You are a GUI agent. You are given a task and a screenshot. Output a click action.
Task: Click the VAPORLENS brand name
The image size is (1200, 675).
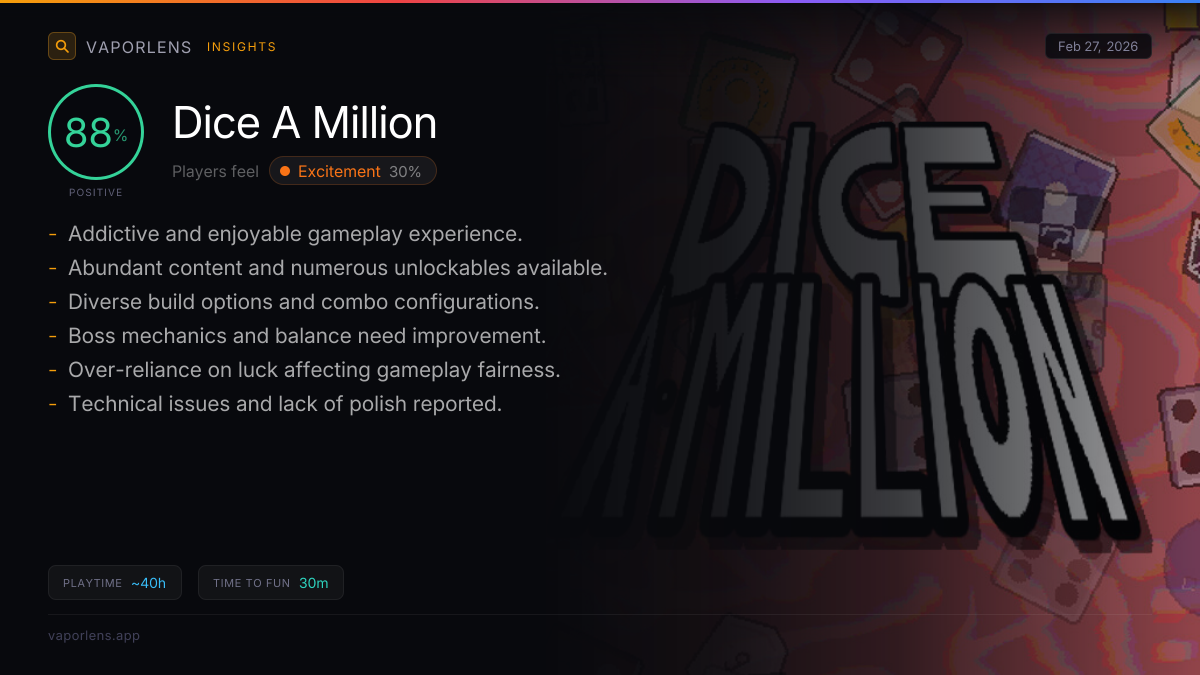[139, 47]
